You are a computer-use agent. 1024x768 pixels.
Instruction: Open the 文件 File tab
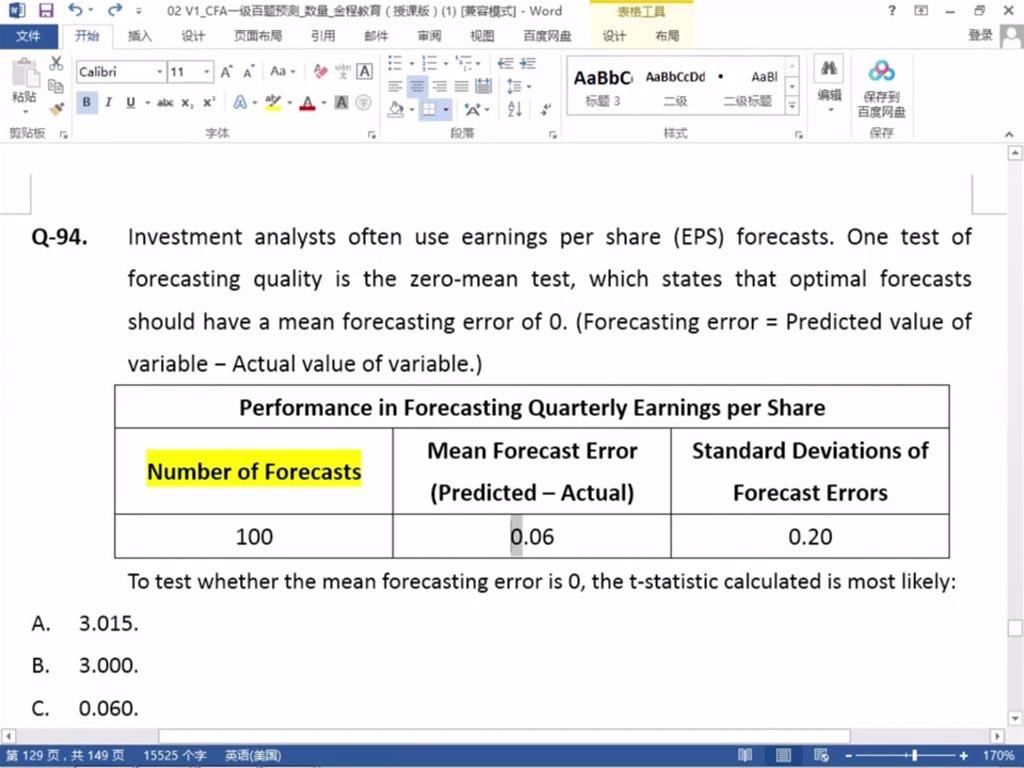28,36
